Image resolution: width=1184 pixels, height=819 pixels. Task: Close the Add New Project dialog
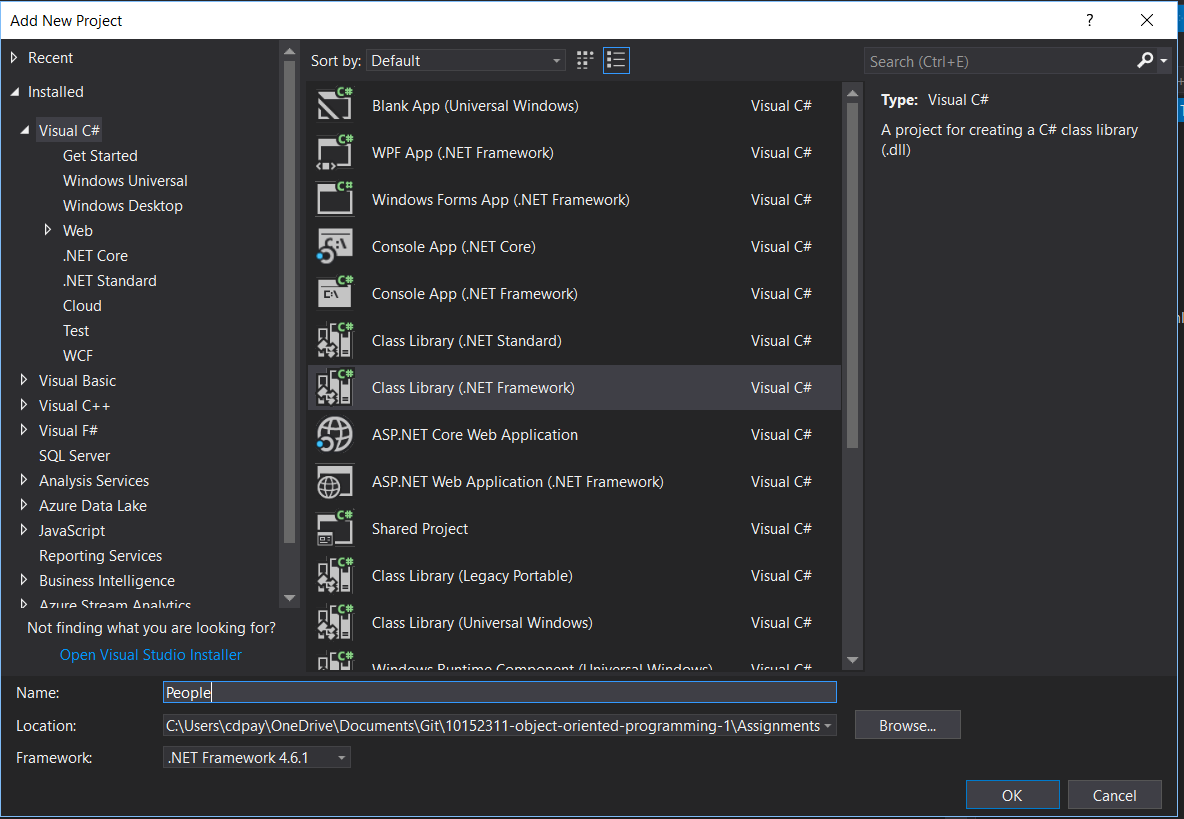coord(1146,20)
